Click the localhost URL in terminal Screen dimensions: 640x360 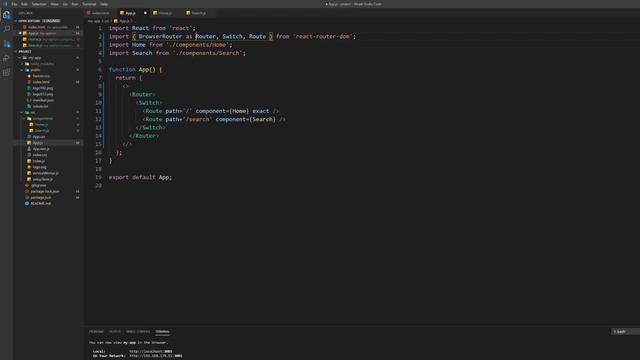(151, 351)
